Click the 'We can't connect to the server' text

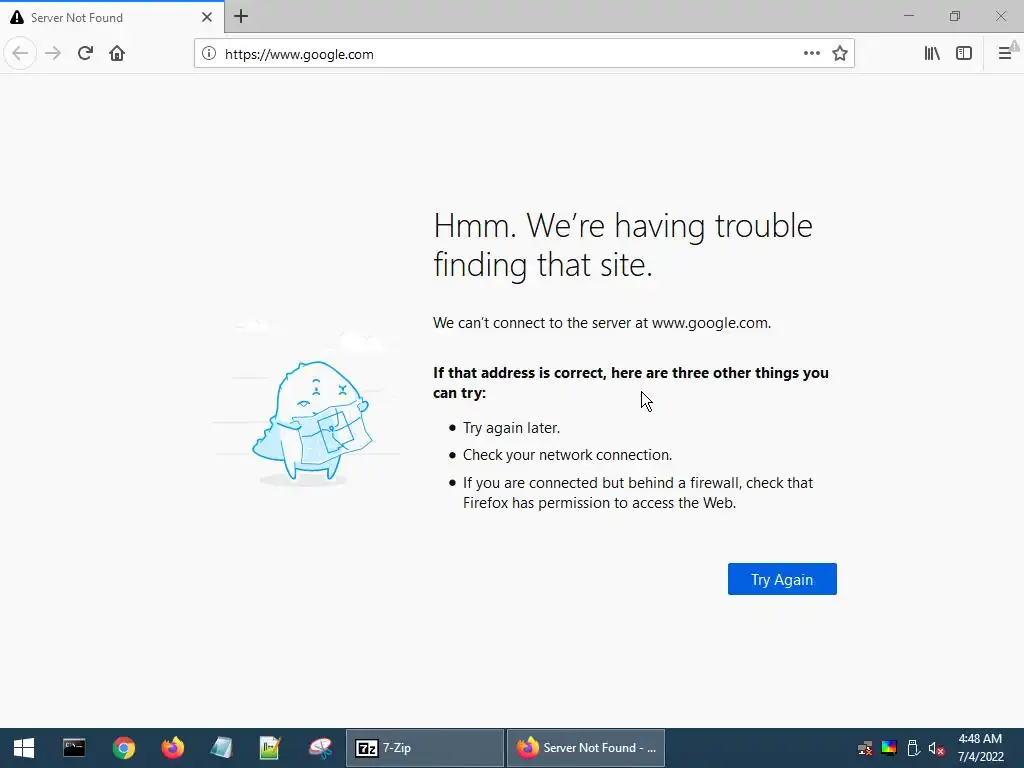[x=602, y=323]
